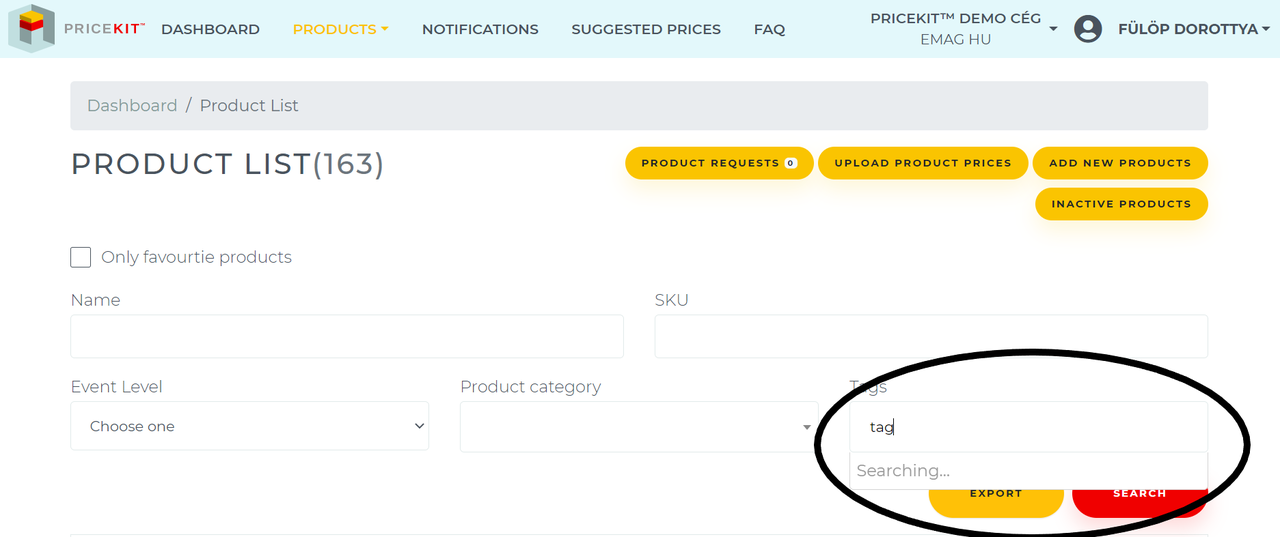Expand the Product category dropdown

coord(639,427)
